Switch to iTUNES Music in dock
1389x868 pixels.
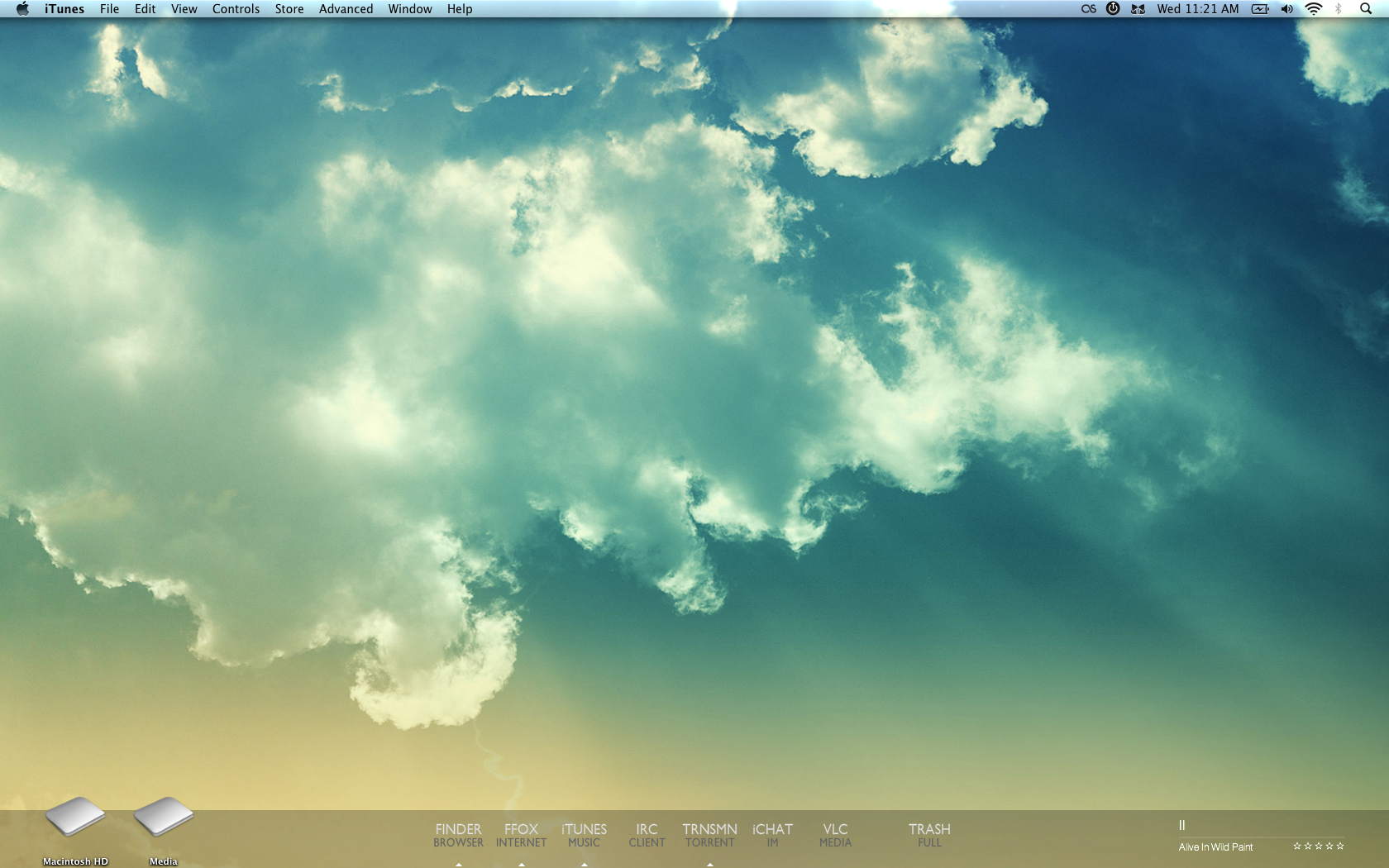point(584,835)
